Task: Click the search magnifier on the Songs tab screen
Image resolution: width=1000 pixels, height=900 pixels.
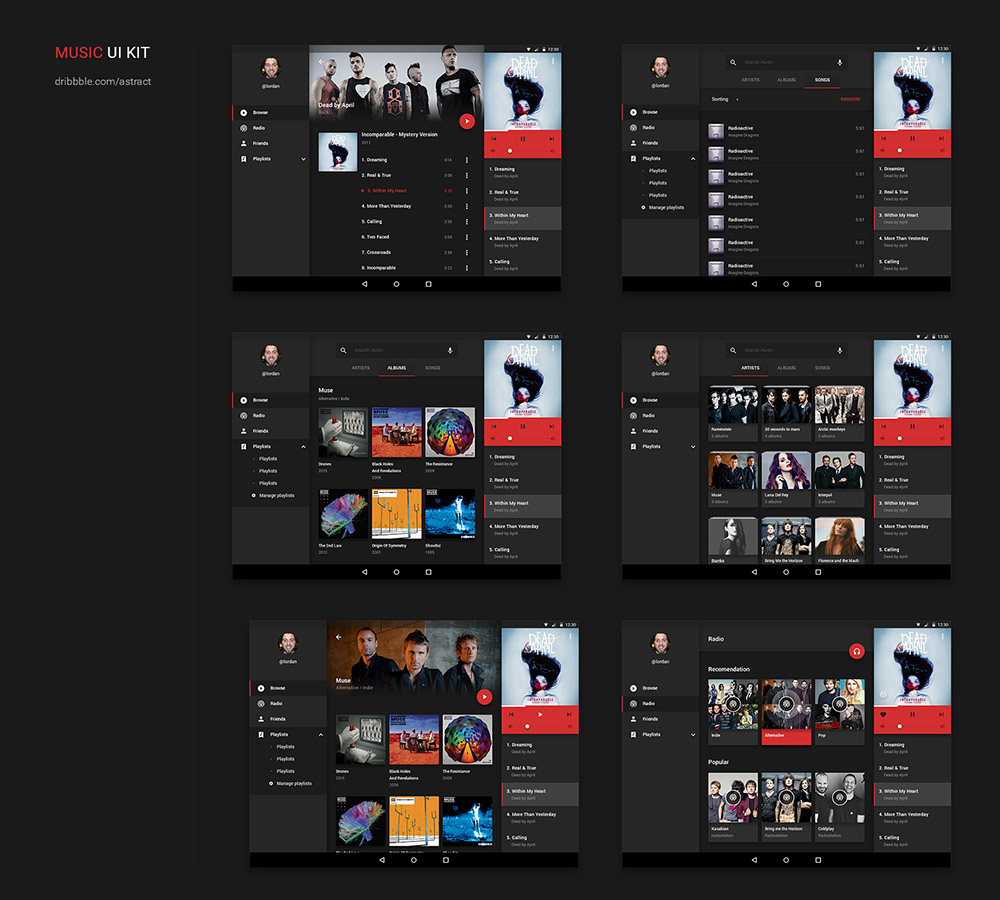Action: tap(733, 63)
